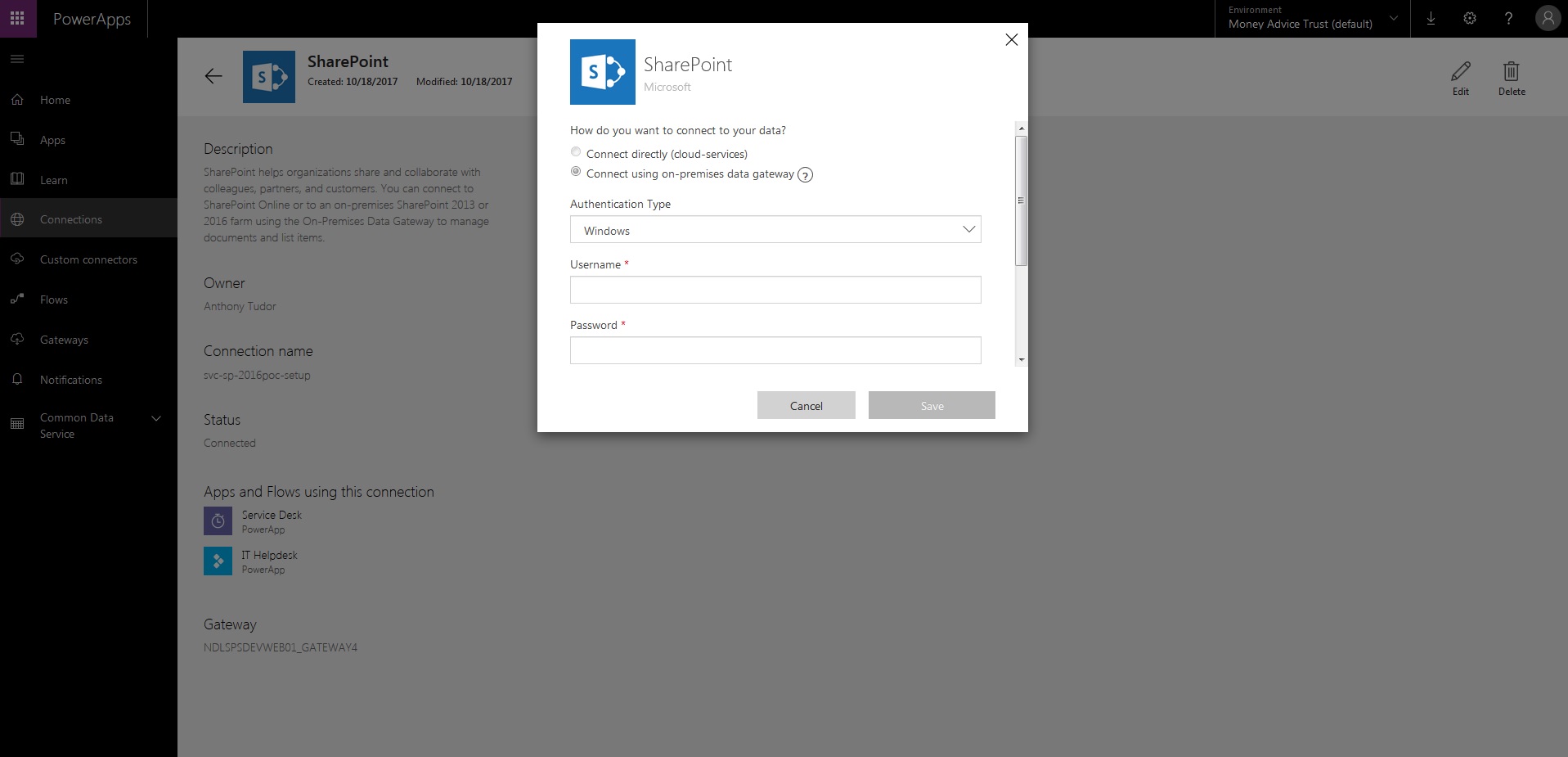Click the Save button
1568x757 pixels.
932,405
